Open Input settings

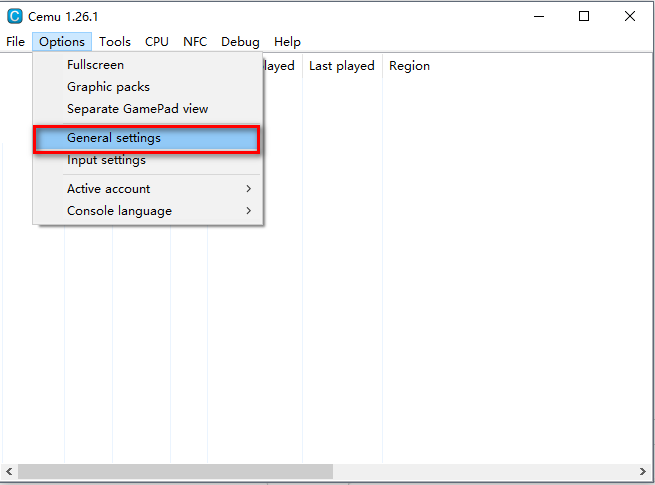click(x=148, y=160)
